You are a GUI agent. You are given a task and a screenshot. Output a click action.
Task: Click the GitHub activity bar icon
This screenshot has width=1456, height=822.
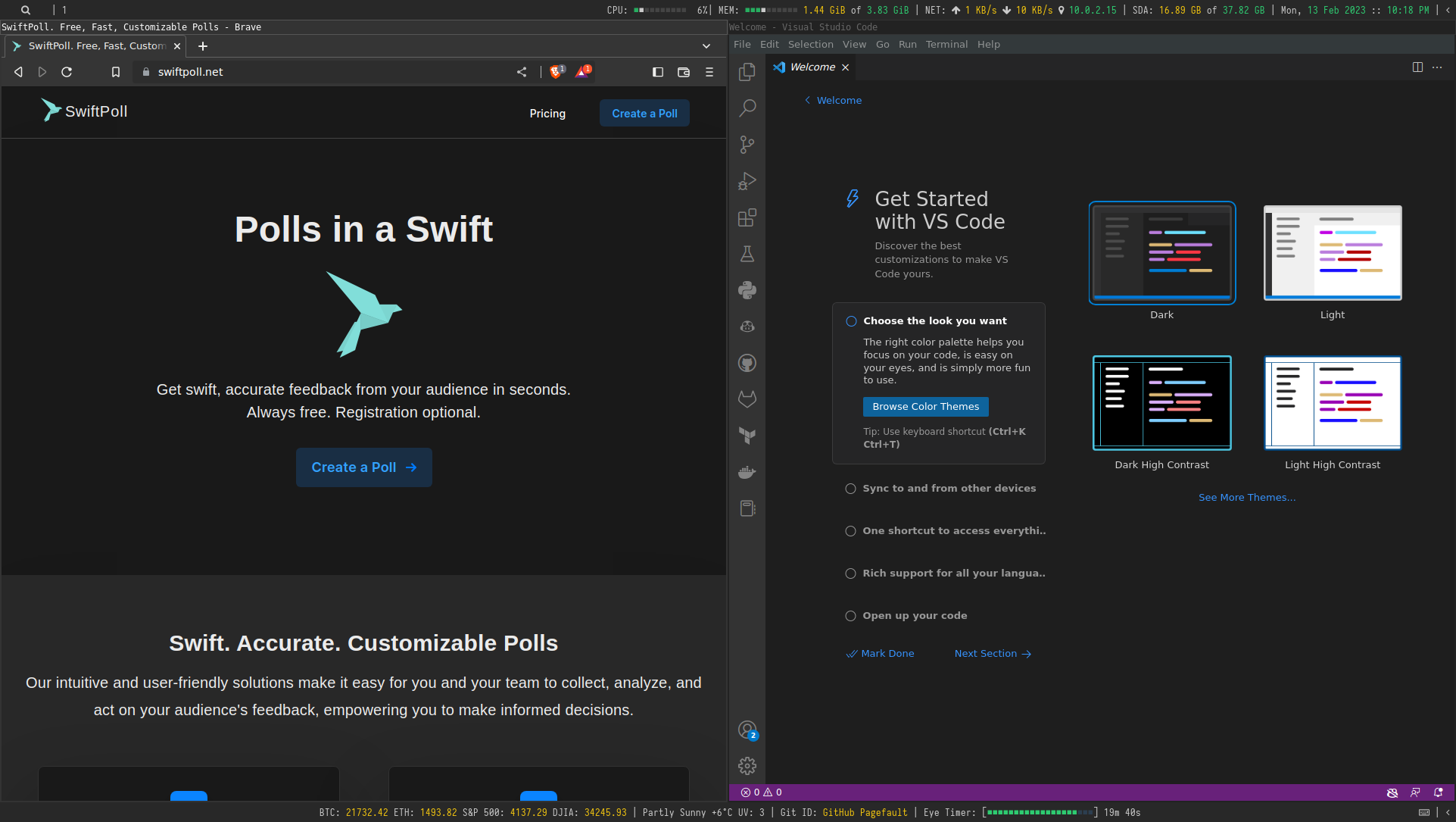coord(747,363)
